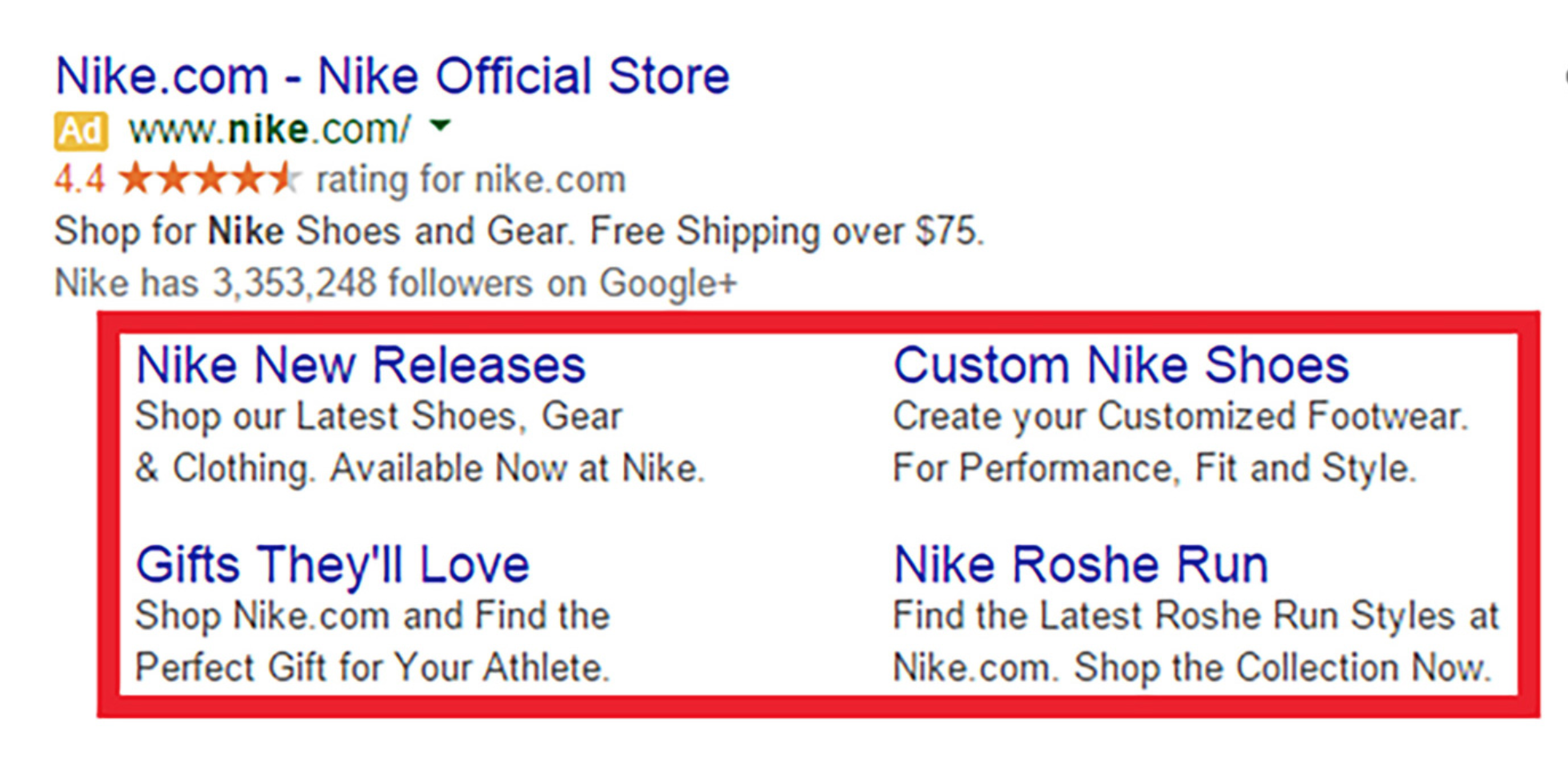1568x770 pixels.
Task: Open the Gifts They'll Love sitelink
Action: point(333,564)
